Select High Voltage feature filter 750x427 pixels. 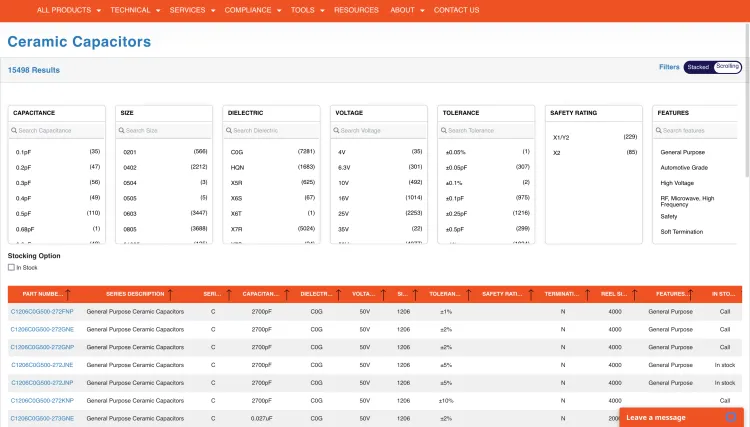[677, 183]
